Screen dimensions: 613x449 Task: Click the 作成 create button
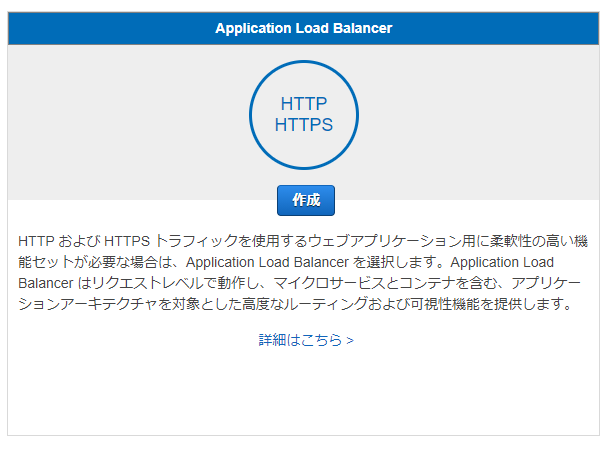306,200
